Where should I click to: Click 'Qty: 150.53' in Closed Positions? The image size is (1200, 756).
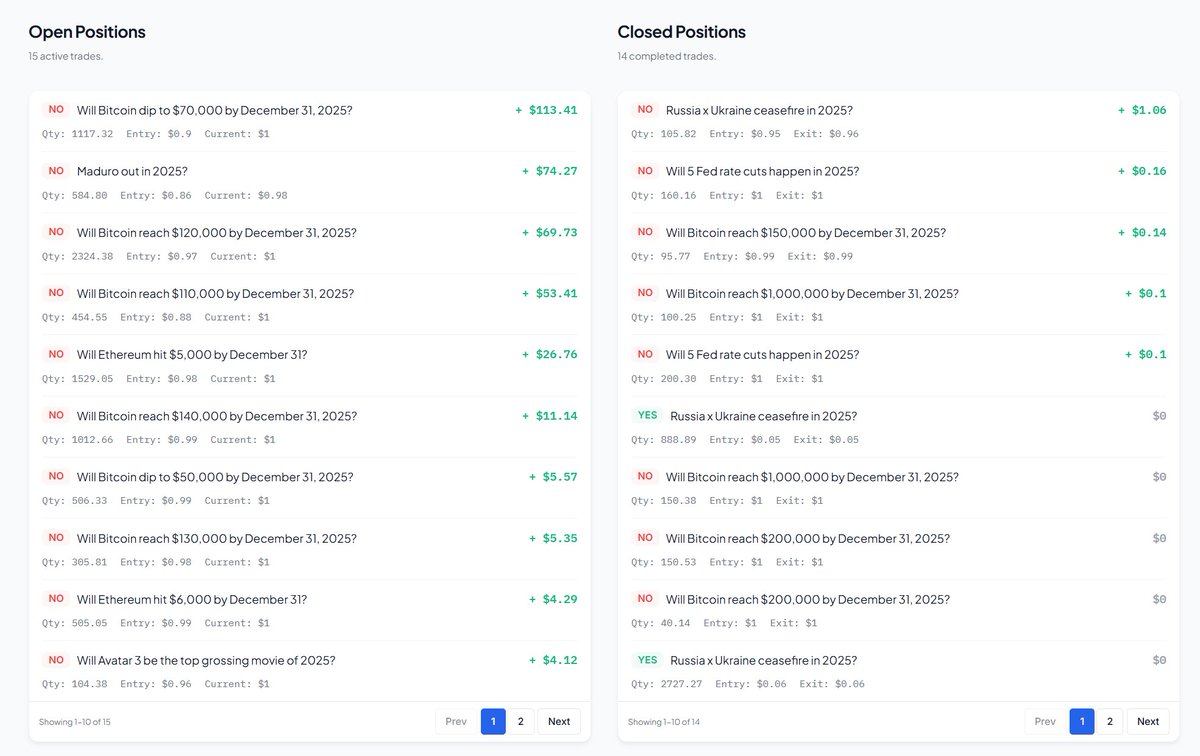click(x=664, y=562)
